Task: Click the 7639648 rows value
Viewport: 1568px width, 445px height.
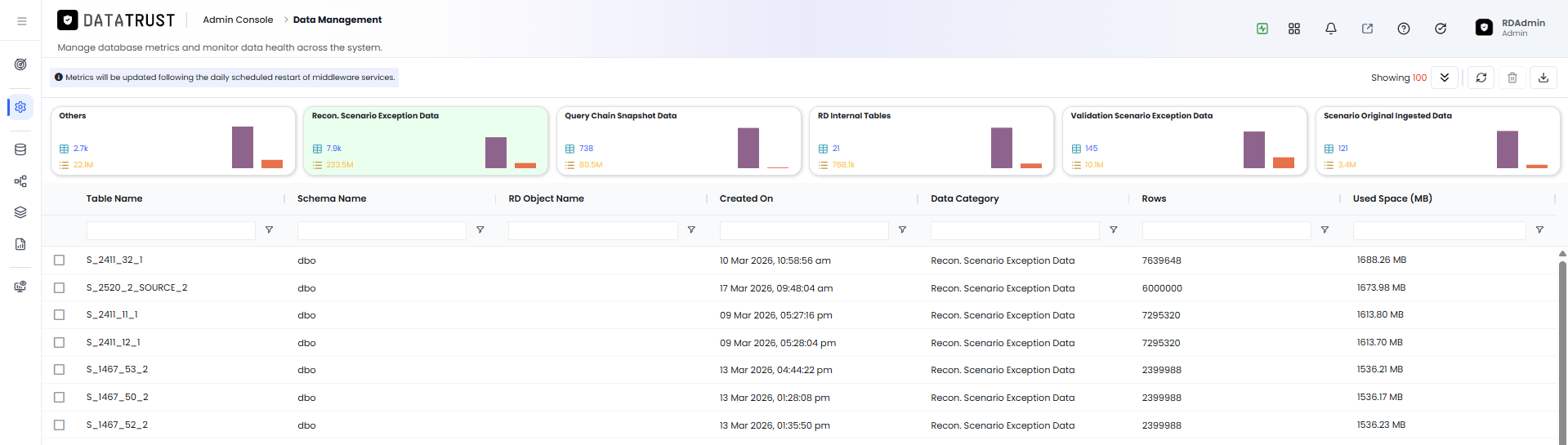Action: pos(1161,260)
